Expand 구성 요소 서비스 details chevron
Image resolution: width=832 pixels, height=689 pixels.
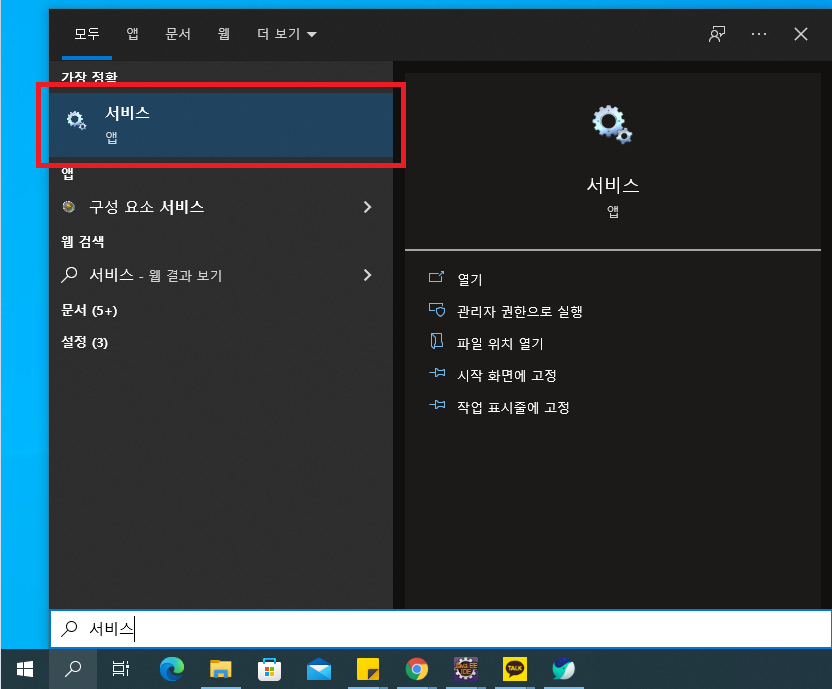click(367, 207)
